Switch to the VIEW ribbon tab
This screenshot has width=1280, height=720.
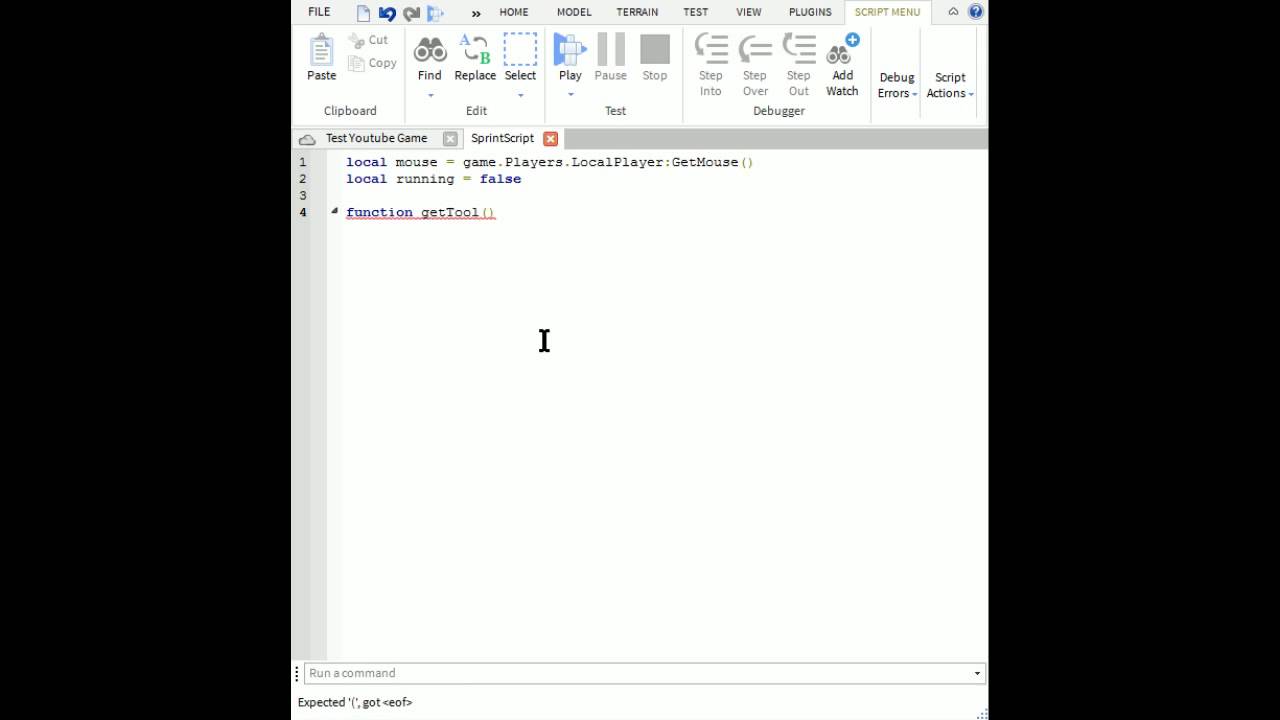749,12
